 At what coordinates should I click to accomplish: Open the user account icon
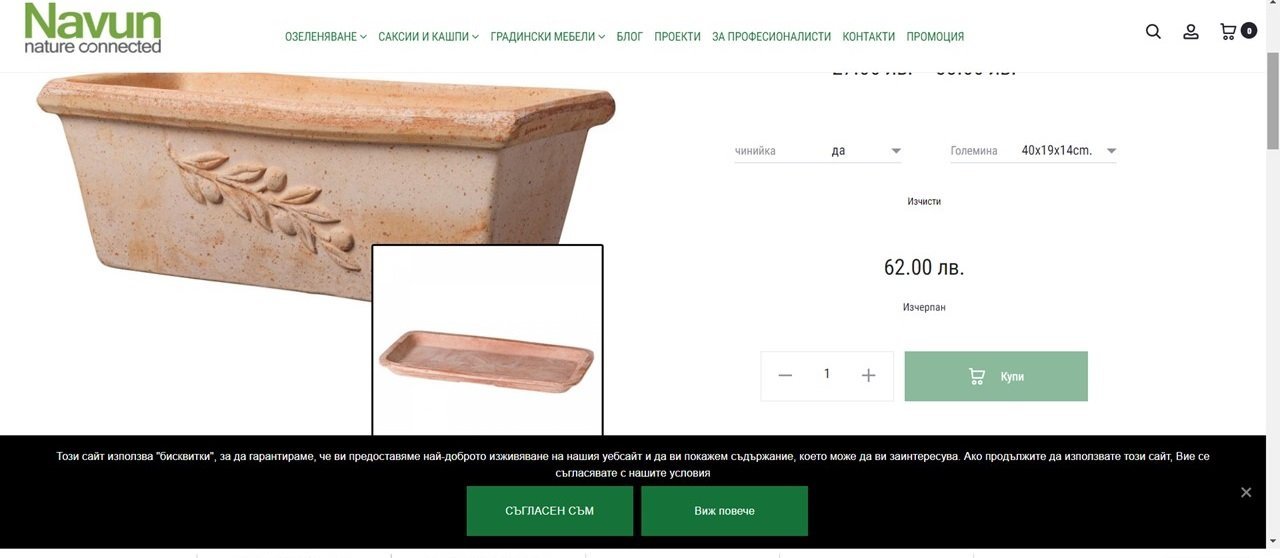tap(1191, 32)
